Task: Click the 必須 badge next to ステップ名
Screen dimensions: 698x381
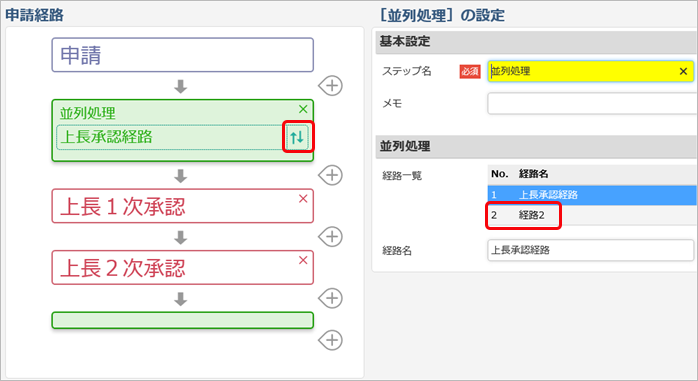Action: (470, 71)
